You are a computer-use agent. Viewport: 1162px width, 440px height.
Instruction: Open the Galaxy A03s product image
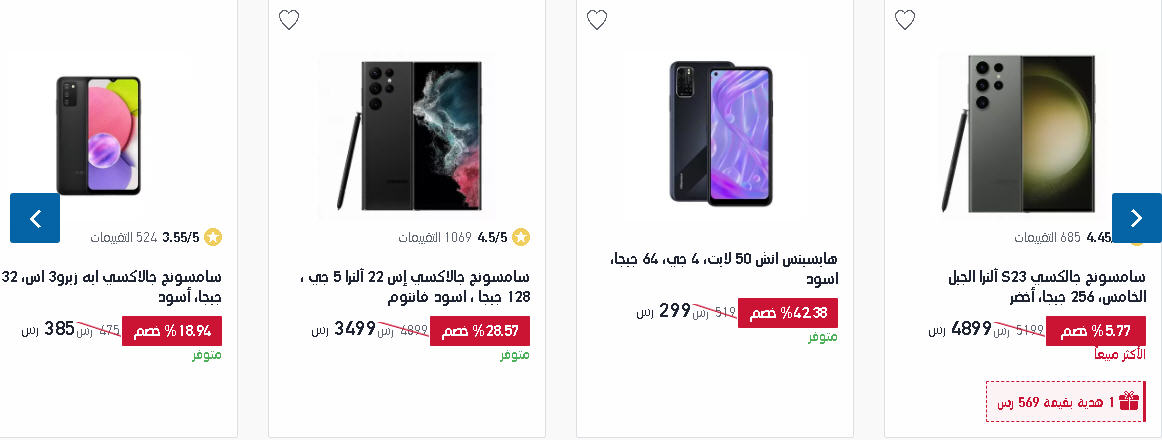99,136
